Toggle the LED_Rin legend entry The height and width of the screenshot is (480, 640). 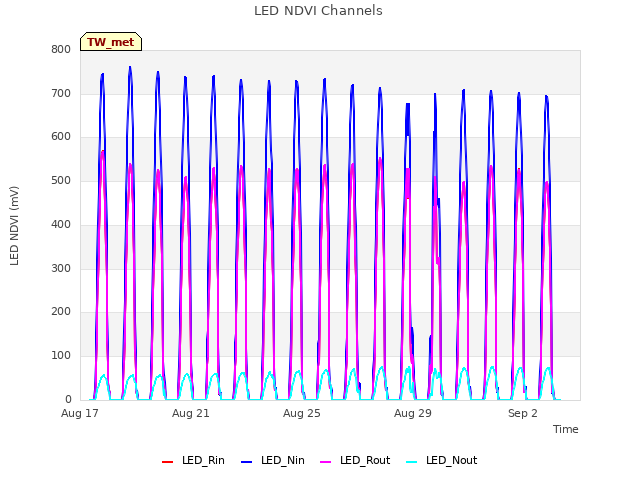coord(193,461)
